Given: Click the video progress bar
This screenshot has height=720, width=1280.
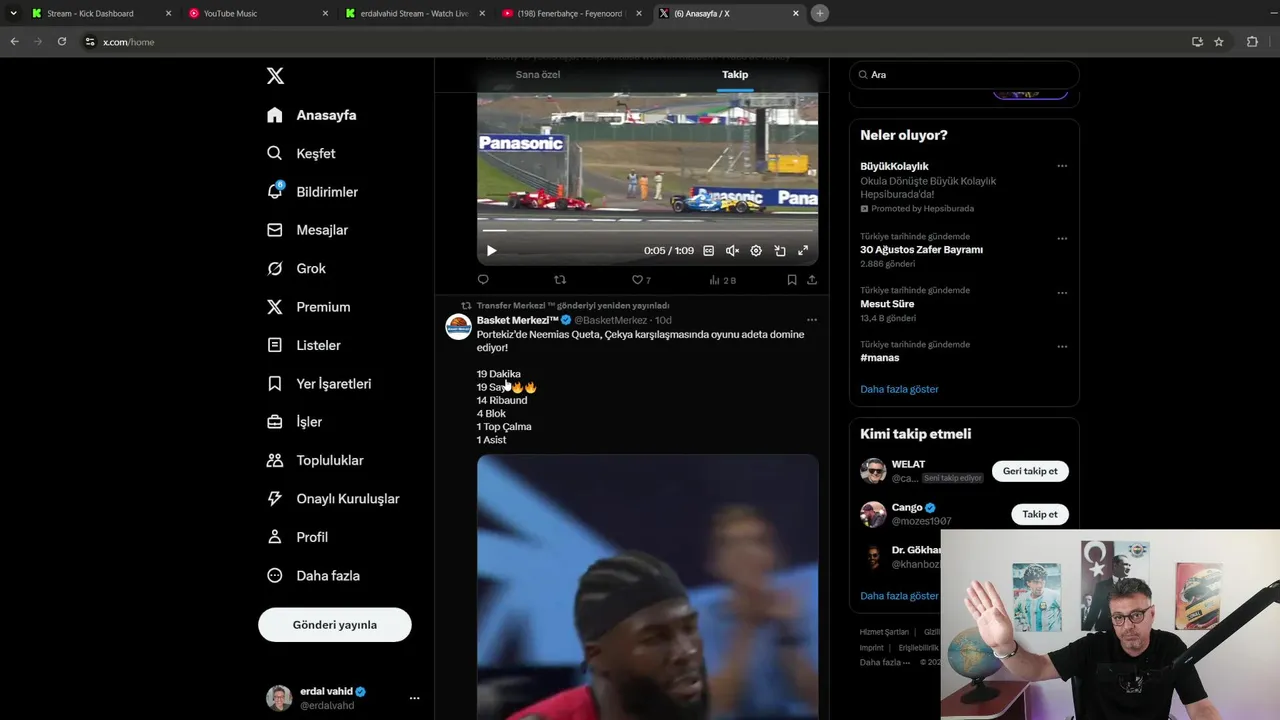Looking at the screenshot, I should pyautogui.click(x=647, y=231).
